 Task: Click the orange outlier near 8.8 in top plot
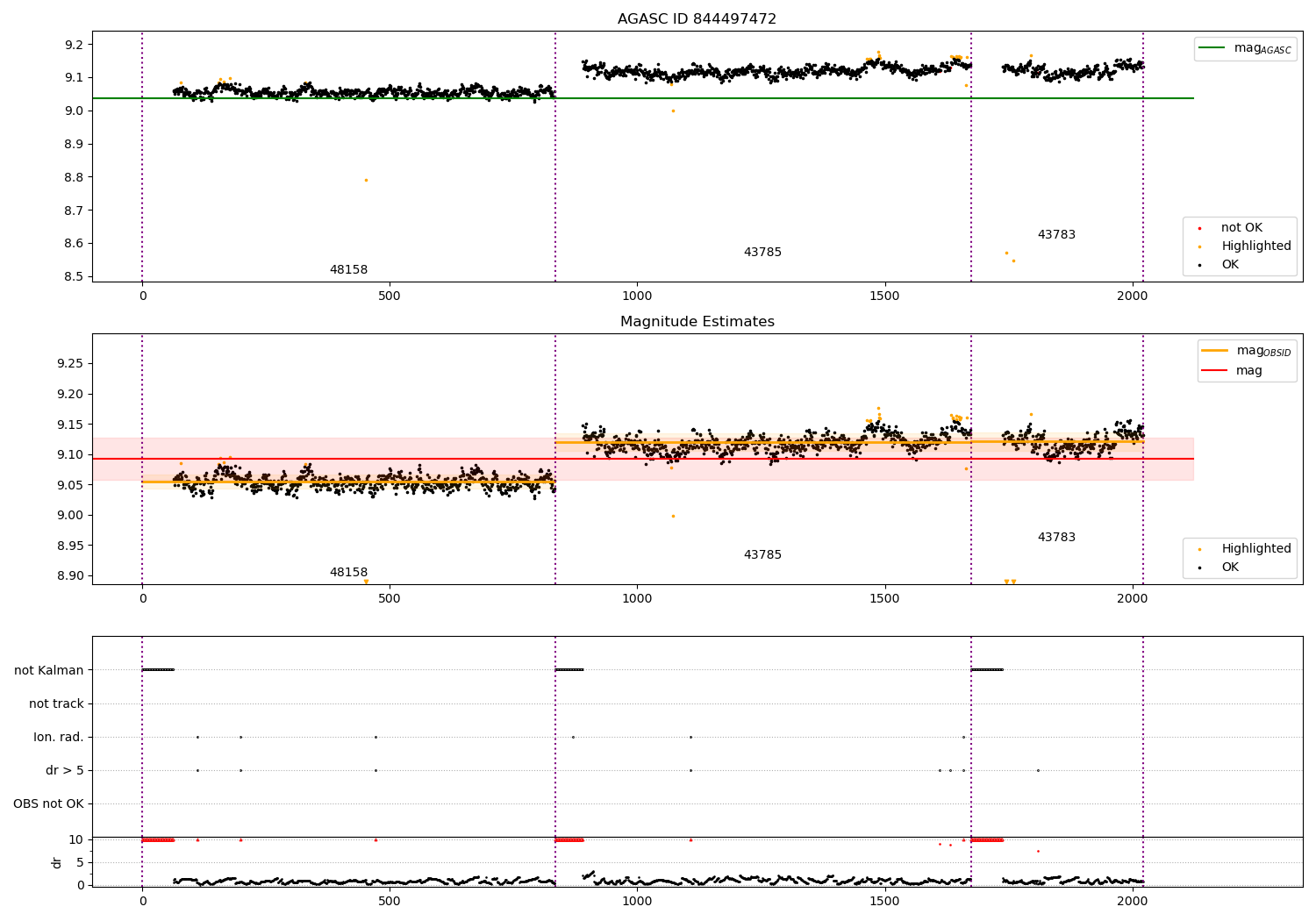tap(366, 180)
